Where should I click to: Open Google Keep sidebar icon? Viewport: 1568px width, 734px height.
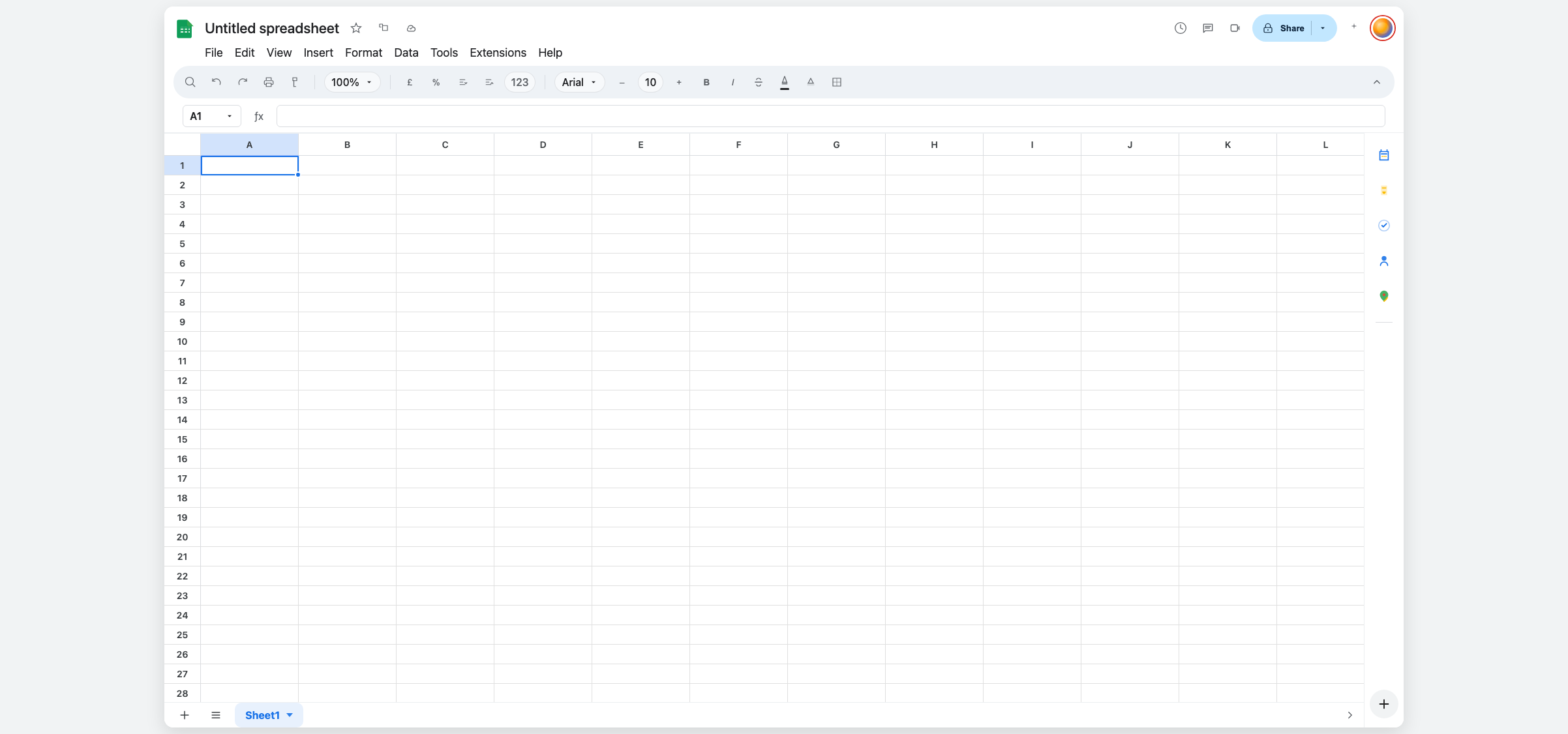[1383, 190]
